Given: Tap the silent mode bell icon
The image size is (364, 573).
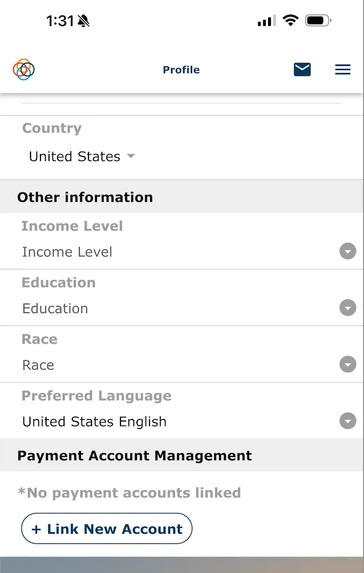Looking at the screenshot, I should tap(84, 21).
